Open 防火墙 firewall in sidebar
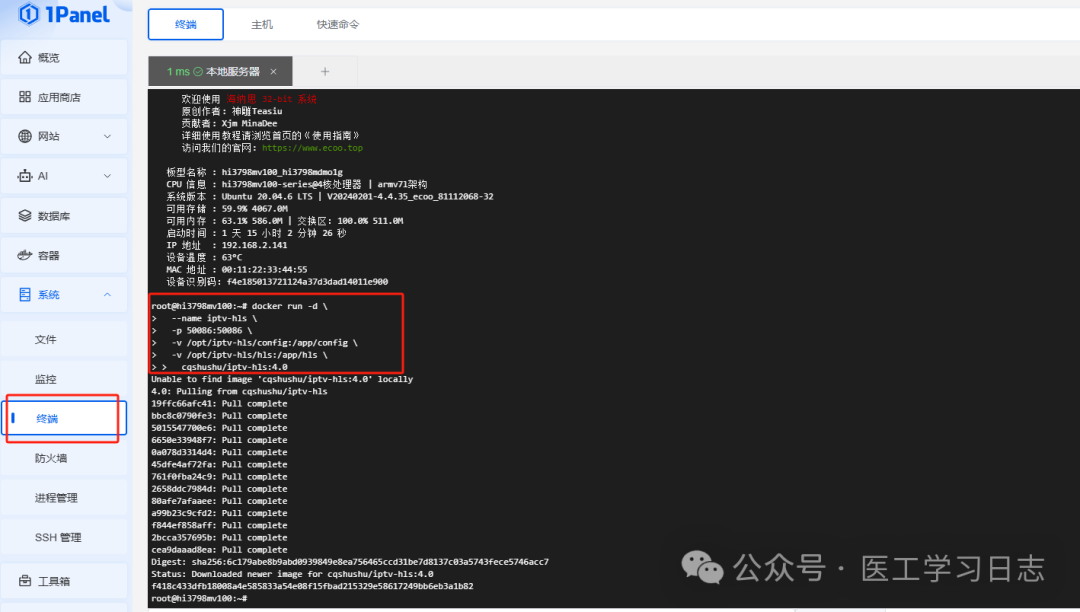 [51, 458]
